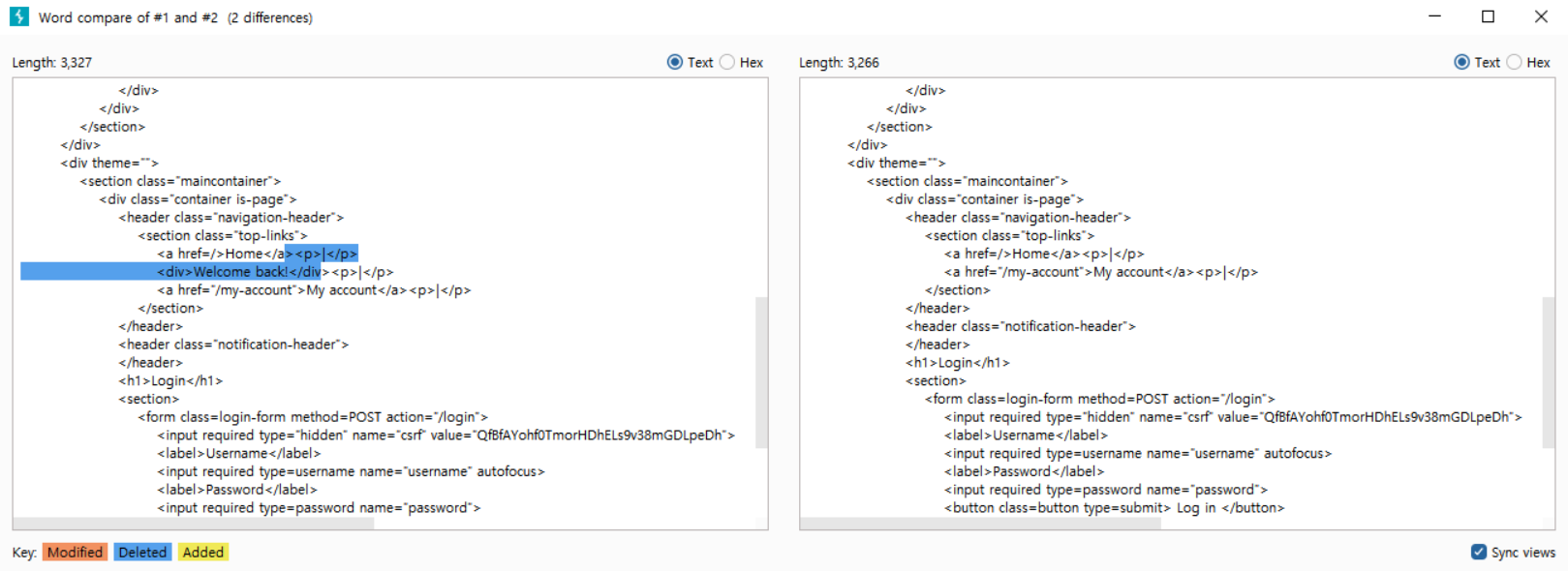Click left pane '<label>Username</label>' line
This screenshot has width=1568, height=571.
(239, 453)
